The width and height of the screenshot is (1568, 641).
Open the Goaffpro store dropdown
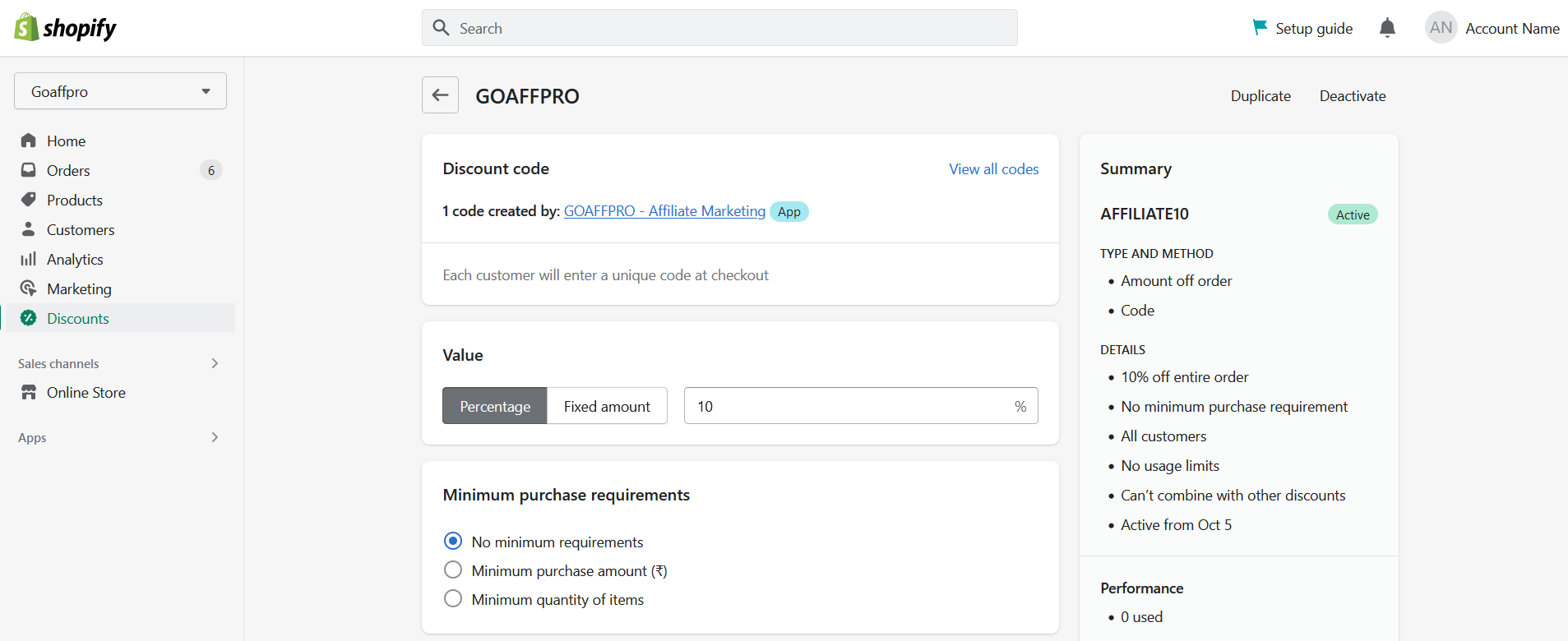[x=120, y=91]
